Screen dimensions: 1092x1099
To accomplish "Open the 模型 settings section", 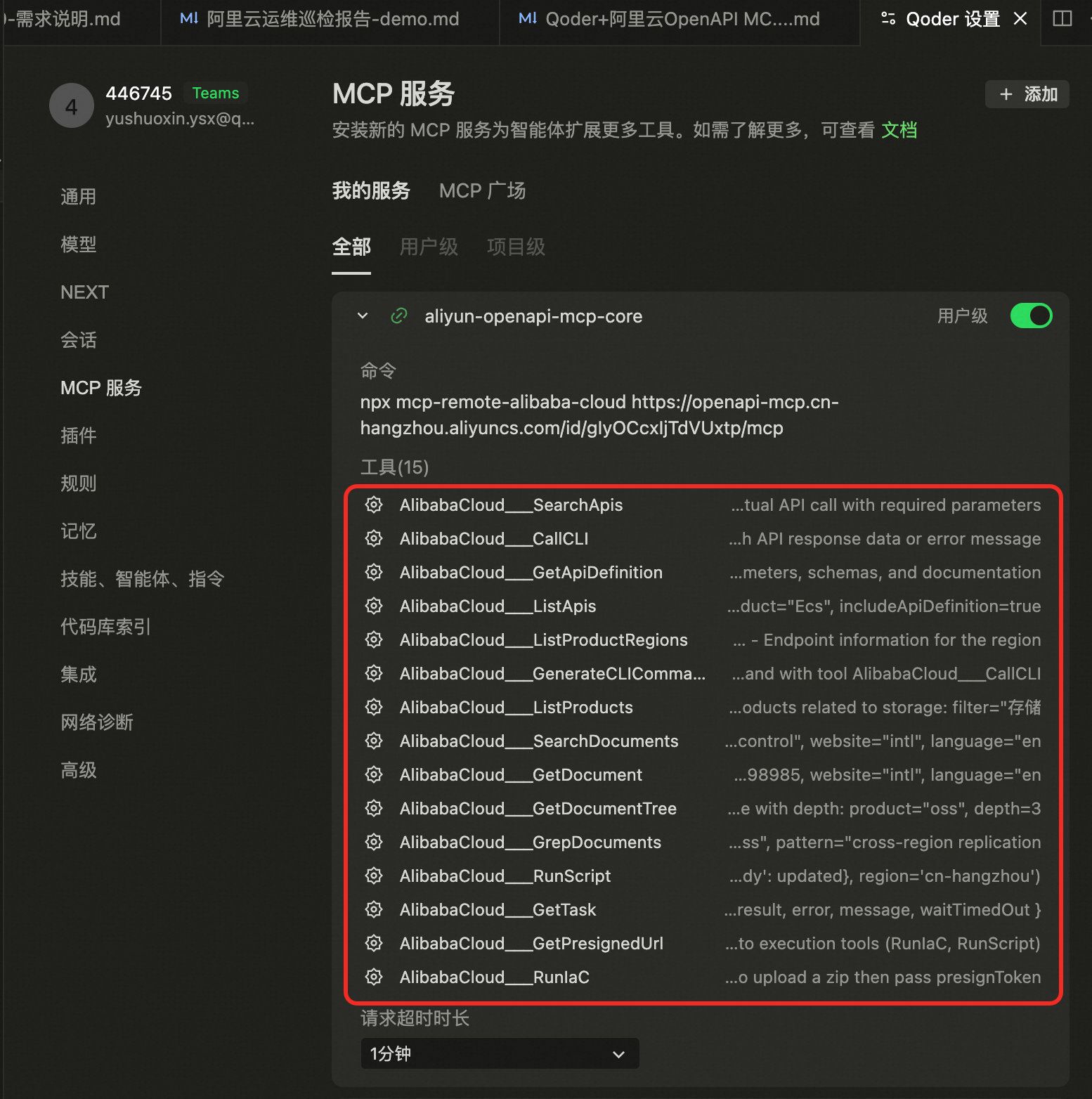I will click(x=78, y=245).
